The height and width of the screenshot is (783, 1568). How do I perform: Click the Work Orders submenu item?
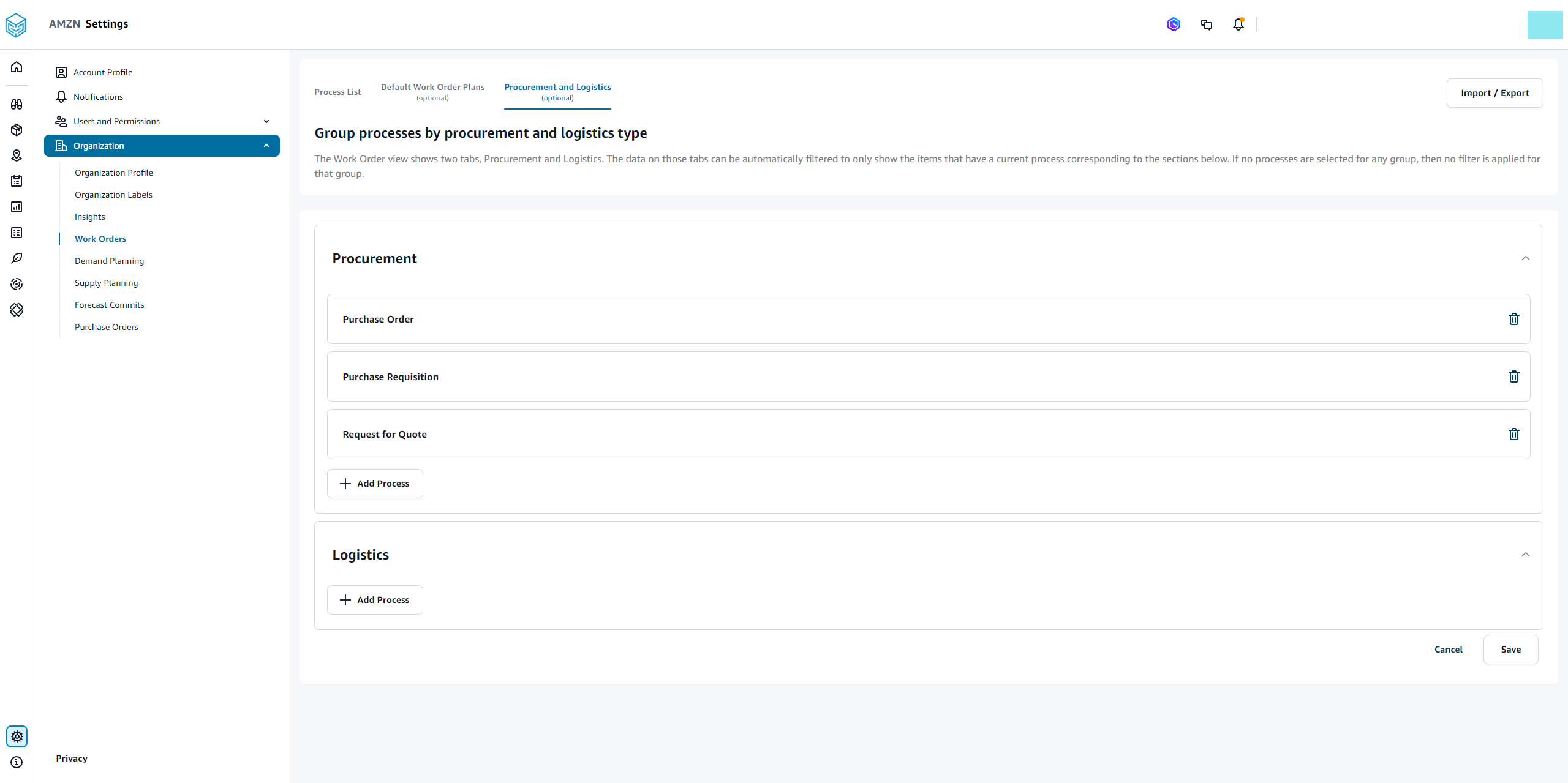coord(99,238)
